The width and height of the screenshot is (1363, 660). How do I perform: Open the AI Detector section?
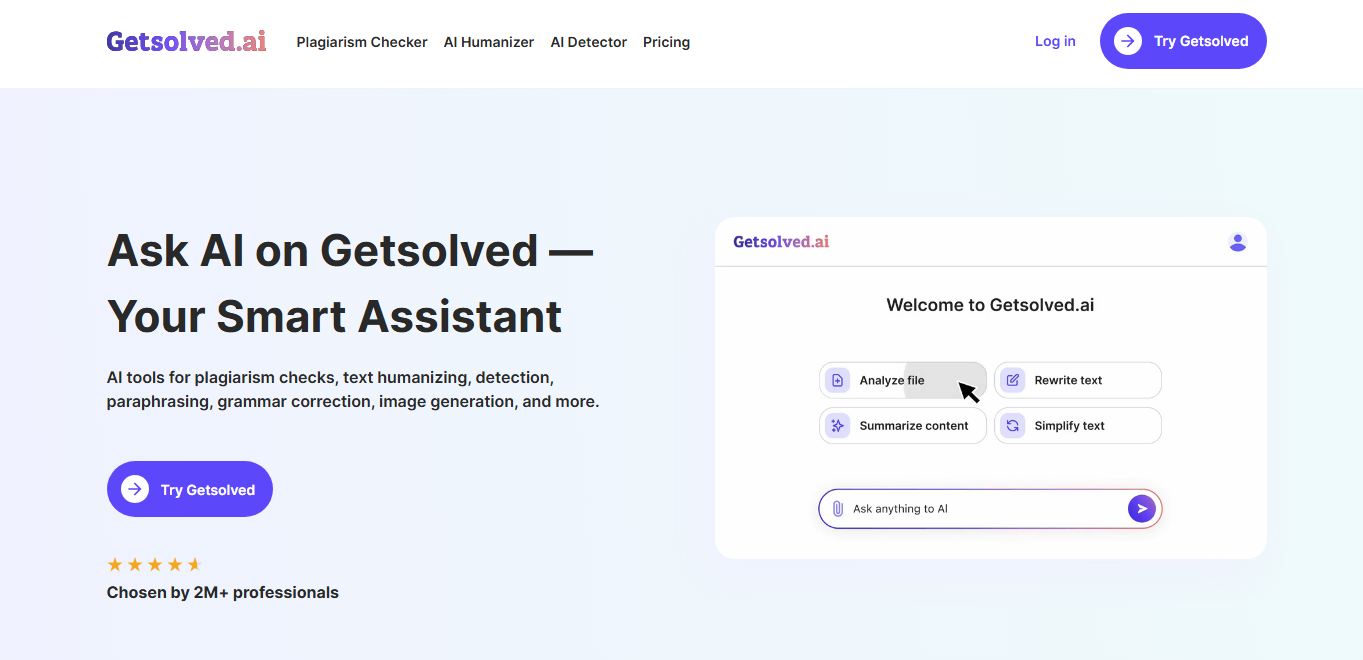(588, 42)
